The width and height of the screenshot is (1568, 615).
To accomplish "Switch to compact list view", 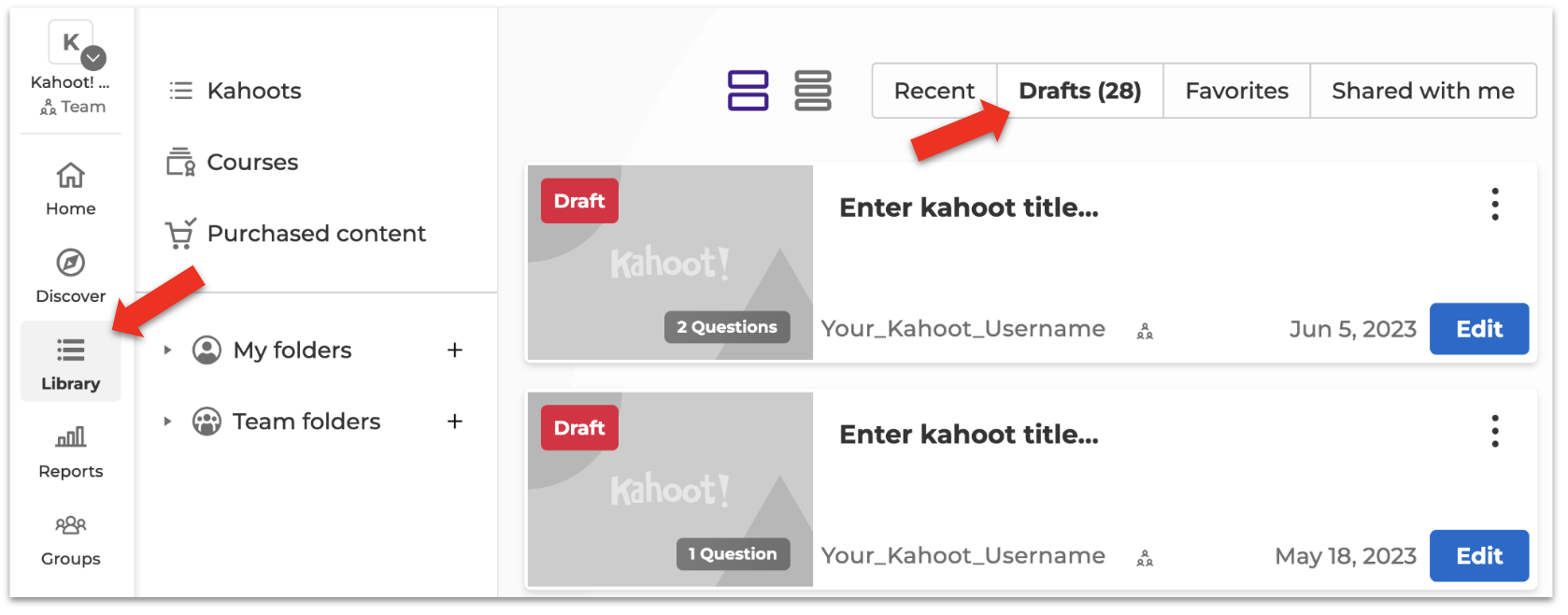I will (x=813, y=91).
